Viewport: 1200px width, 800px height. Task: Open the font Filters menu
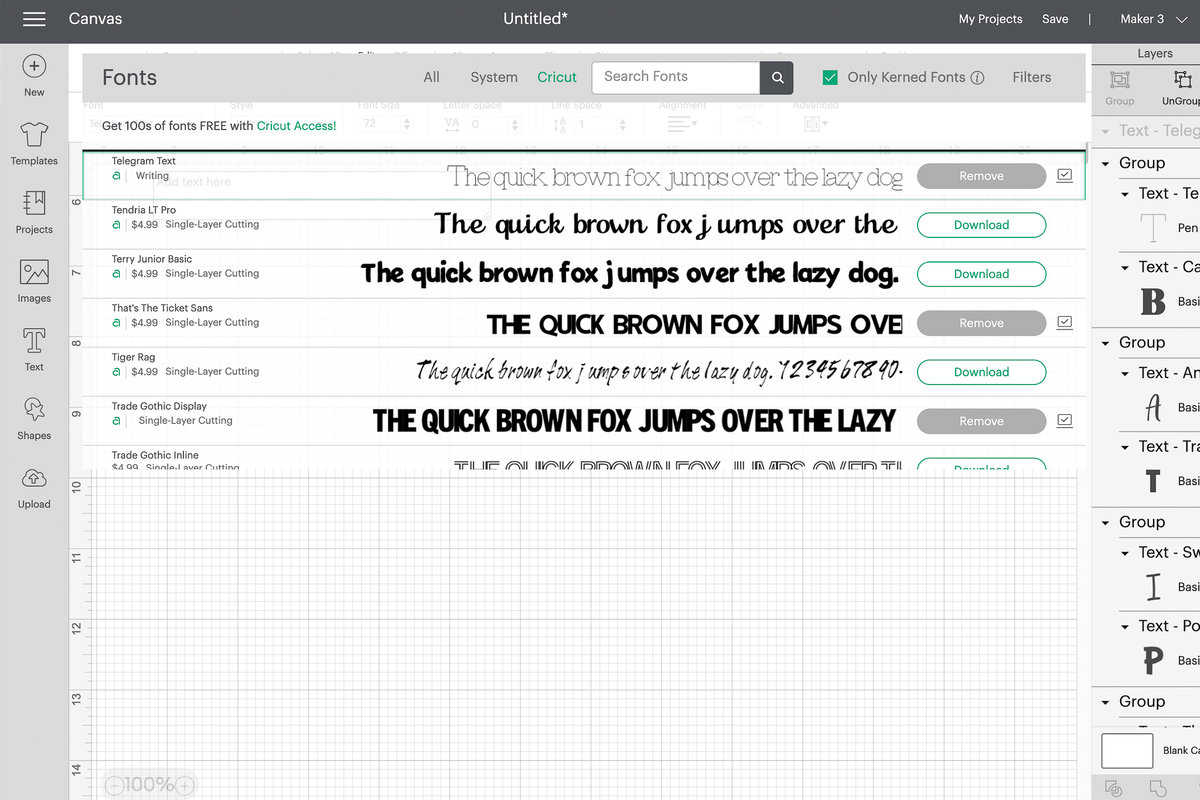tap(1032, 77)
